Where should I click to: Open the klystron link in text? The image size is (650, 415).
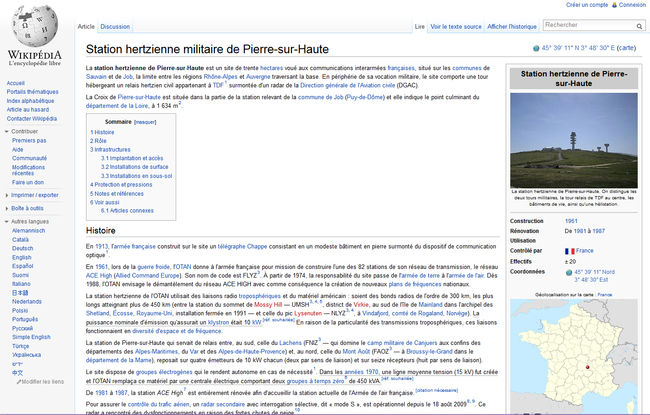coord(218,323)
